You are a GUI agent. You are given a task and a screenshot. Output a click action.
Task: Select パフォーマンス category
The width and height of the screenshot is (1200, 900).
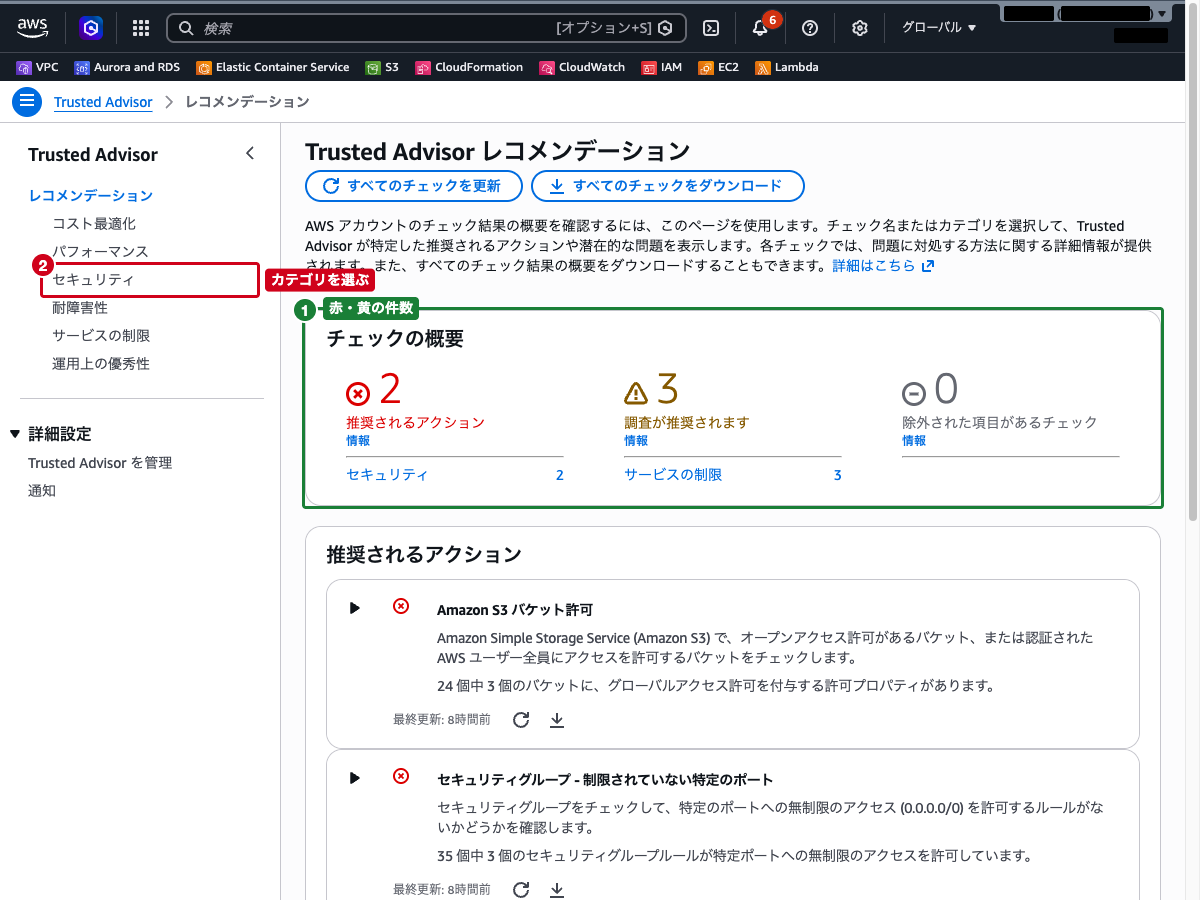pyautogui.click(x=100, y=251)
